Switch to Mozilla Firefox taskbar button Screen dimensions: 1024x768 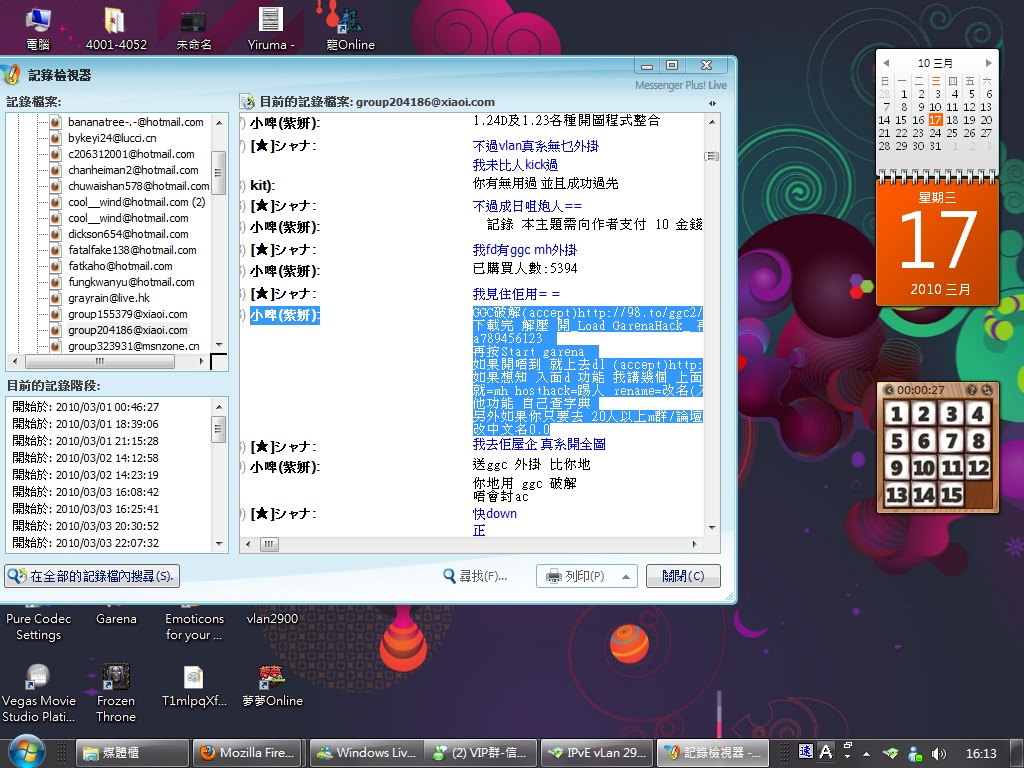coord(247,753)
